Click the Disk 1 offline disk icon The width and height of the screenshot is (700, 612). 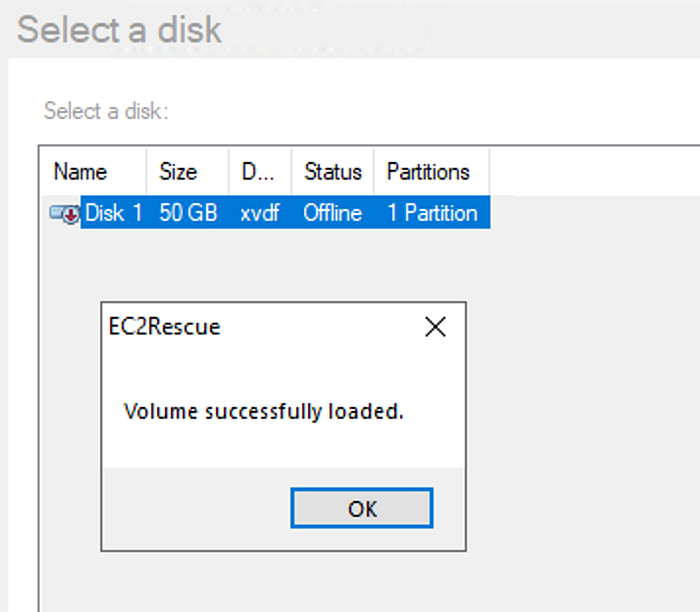click(65, 213)
